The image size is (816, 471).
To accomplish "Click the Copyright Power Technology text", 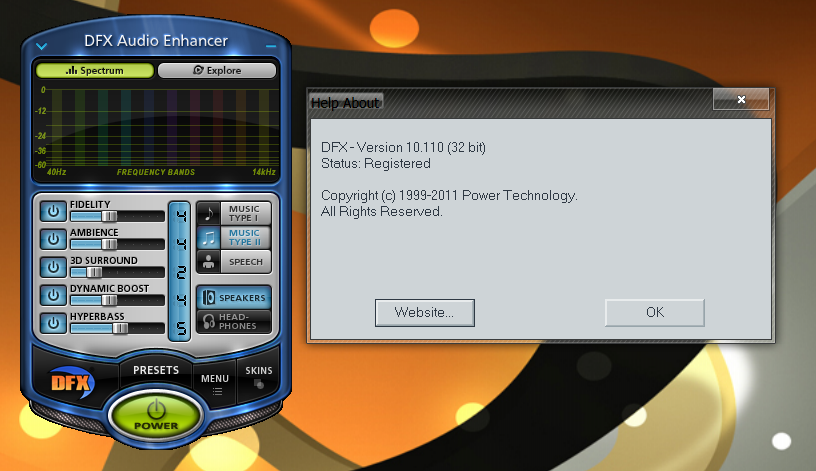I will [x=449, y=196].
